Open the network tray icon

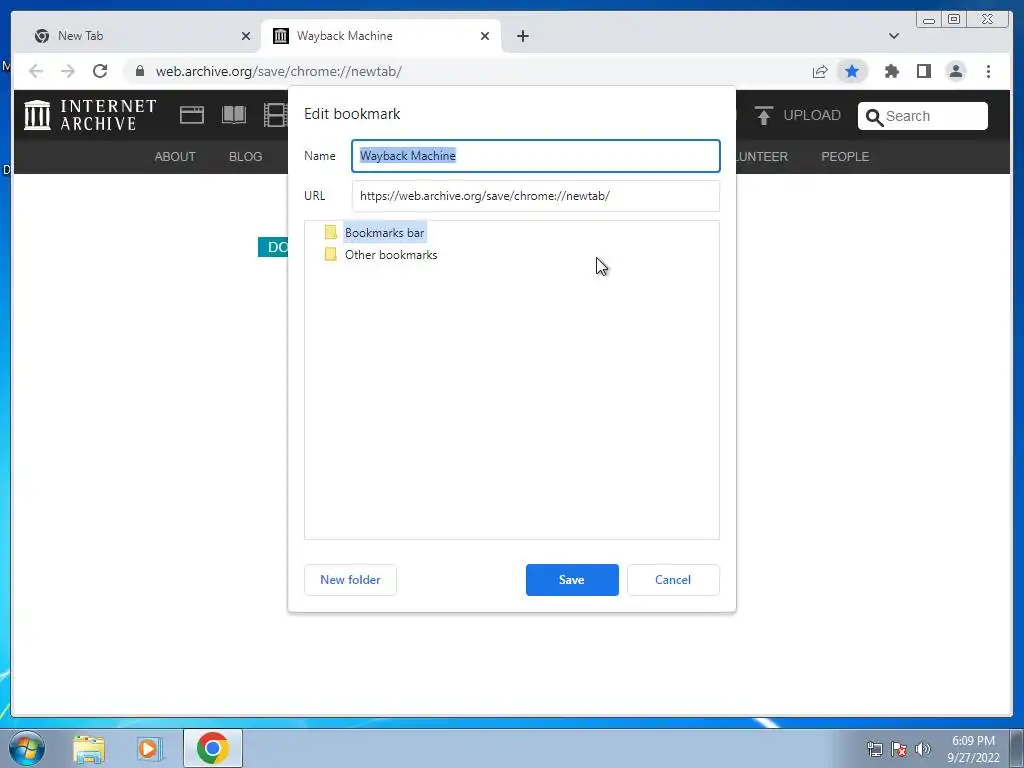coord(874,749)
